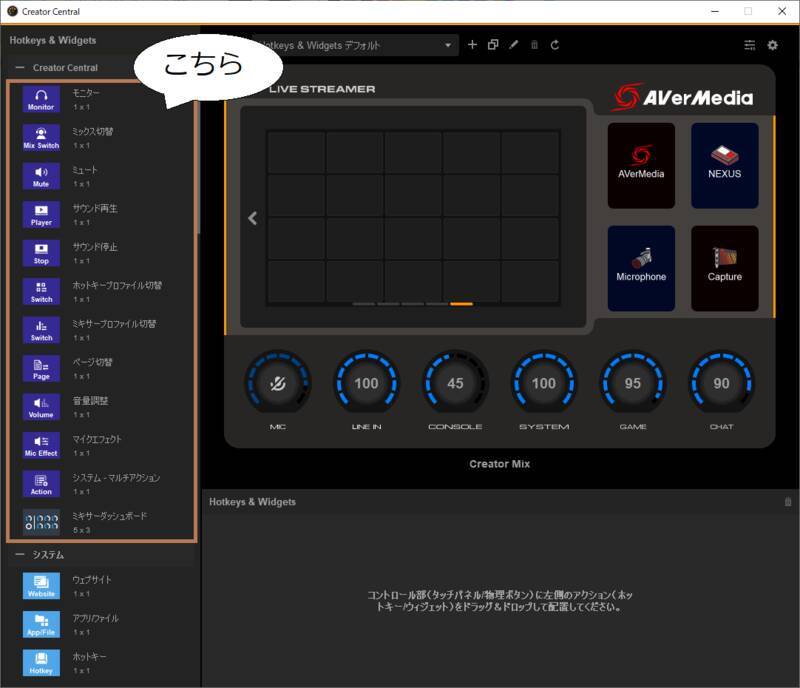Choose the Volume adjustment widget icon

click(x=41, y=407)
